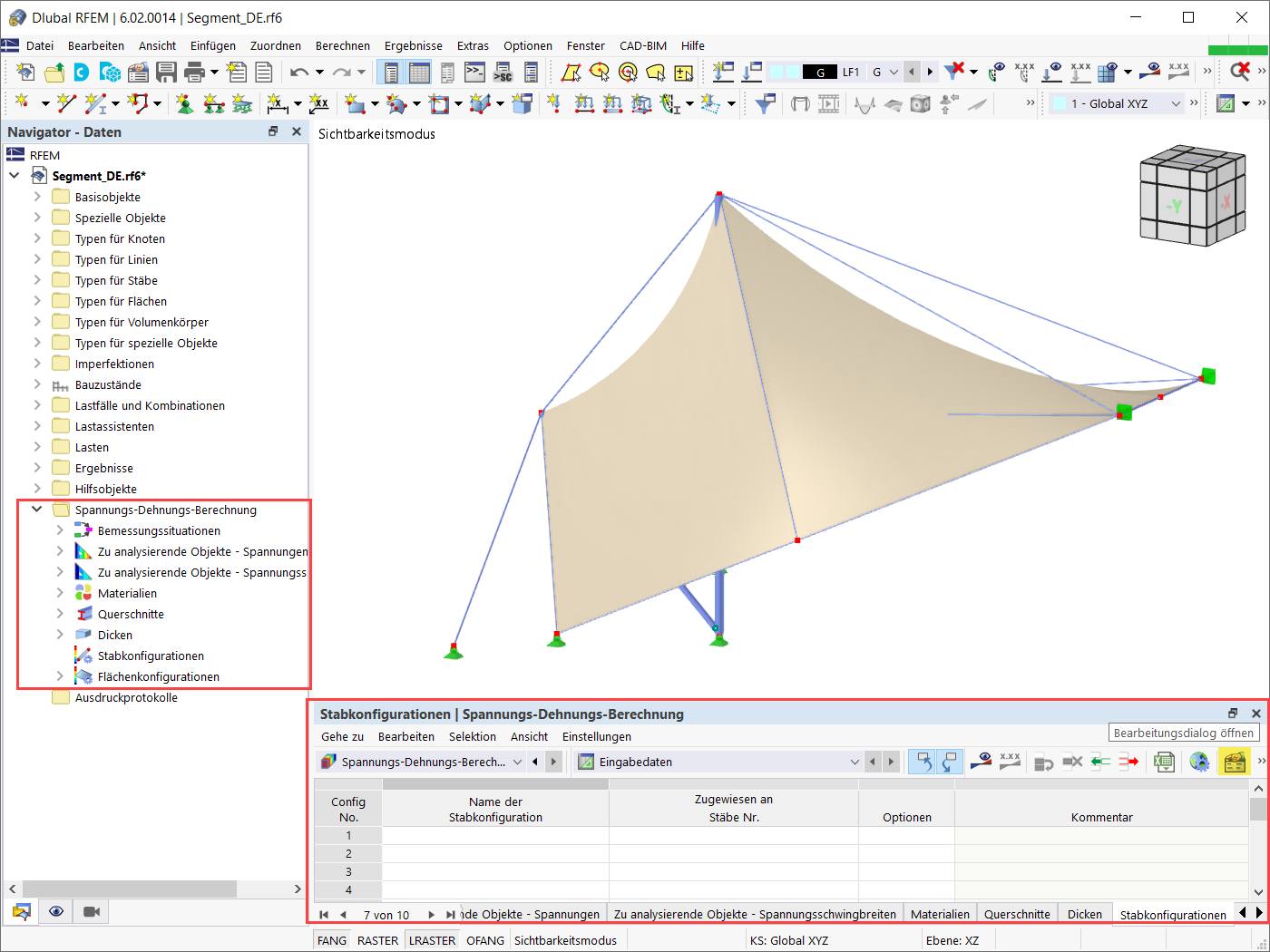The image size is (1270, 952).
Task: Click the globe settings icon in table toolbar
Action: [x=1199, y=762]
